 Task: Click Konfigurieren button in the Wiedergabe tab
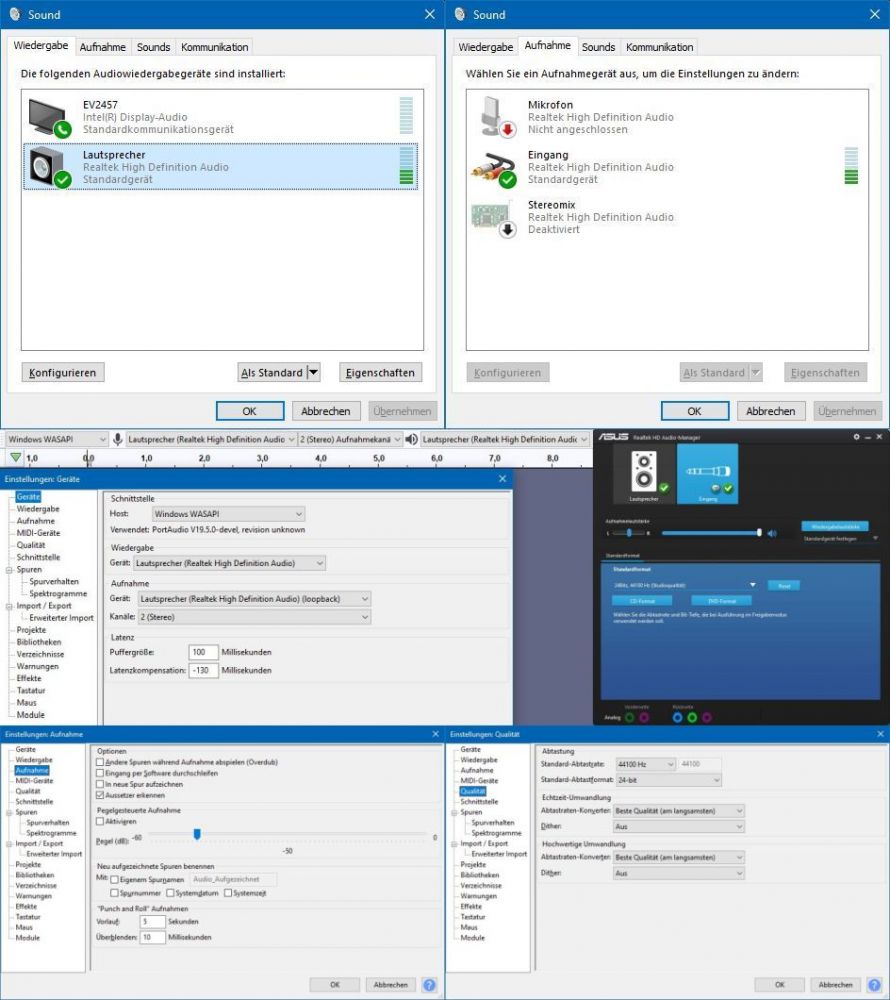coord(63,373)
